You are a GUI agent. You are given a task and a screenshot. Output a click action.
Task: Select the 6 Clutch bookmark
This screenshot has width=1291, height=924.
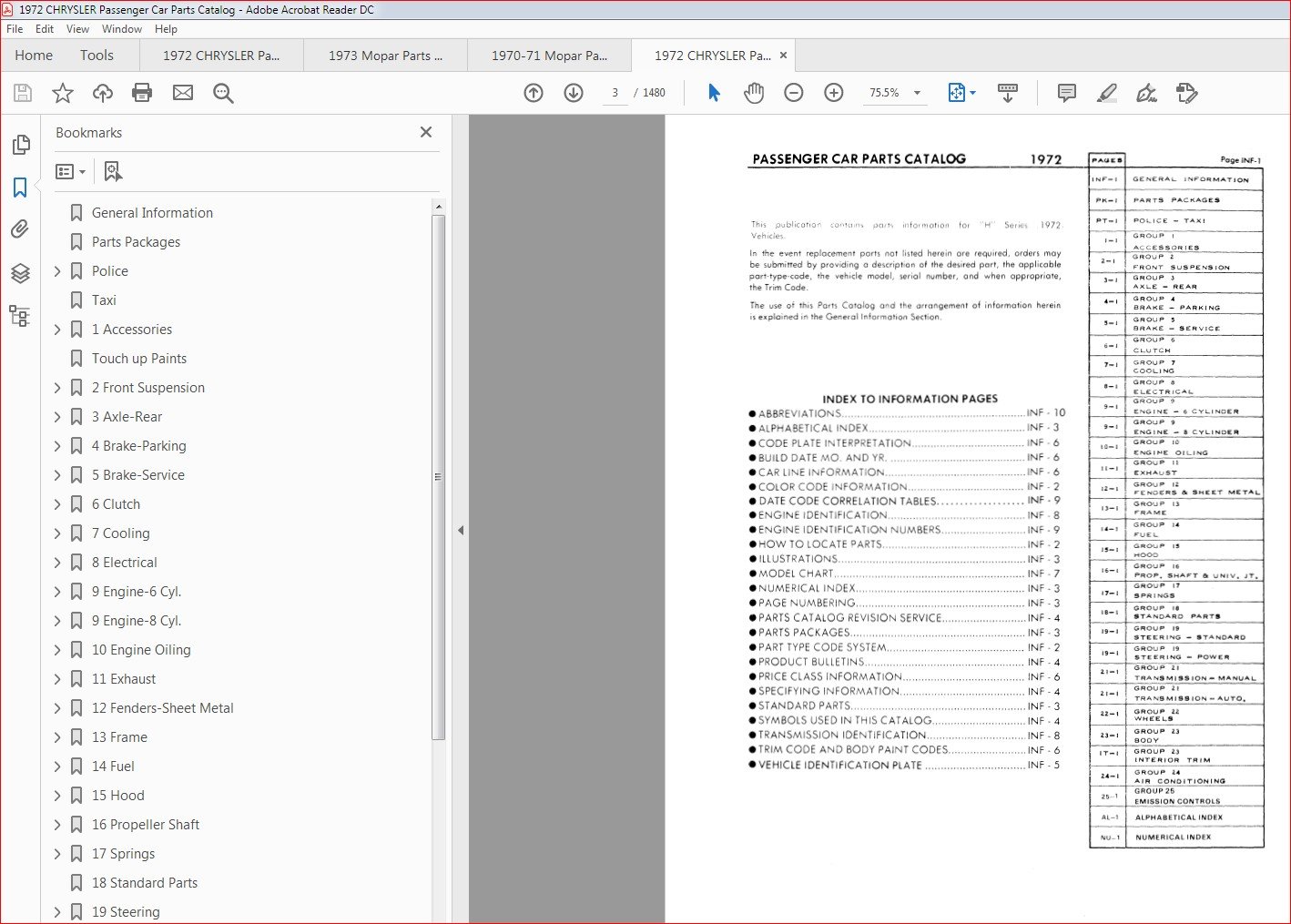(x=116, y=504)
